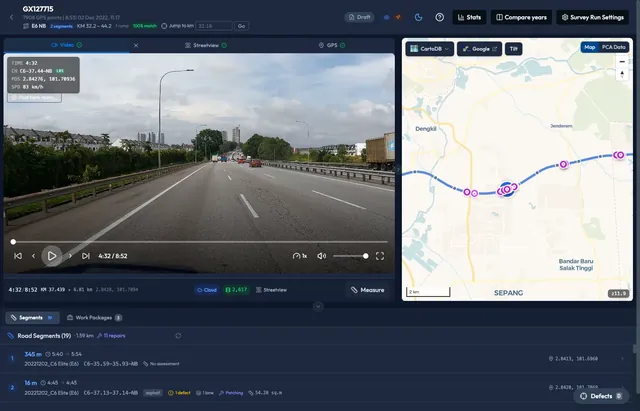
Task: Select PCA Data view mode
Action: tap(613, 47)
